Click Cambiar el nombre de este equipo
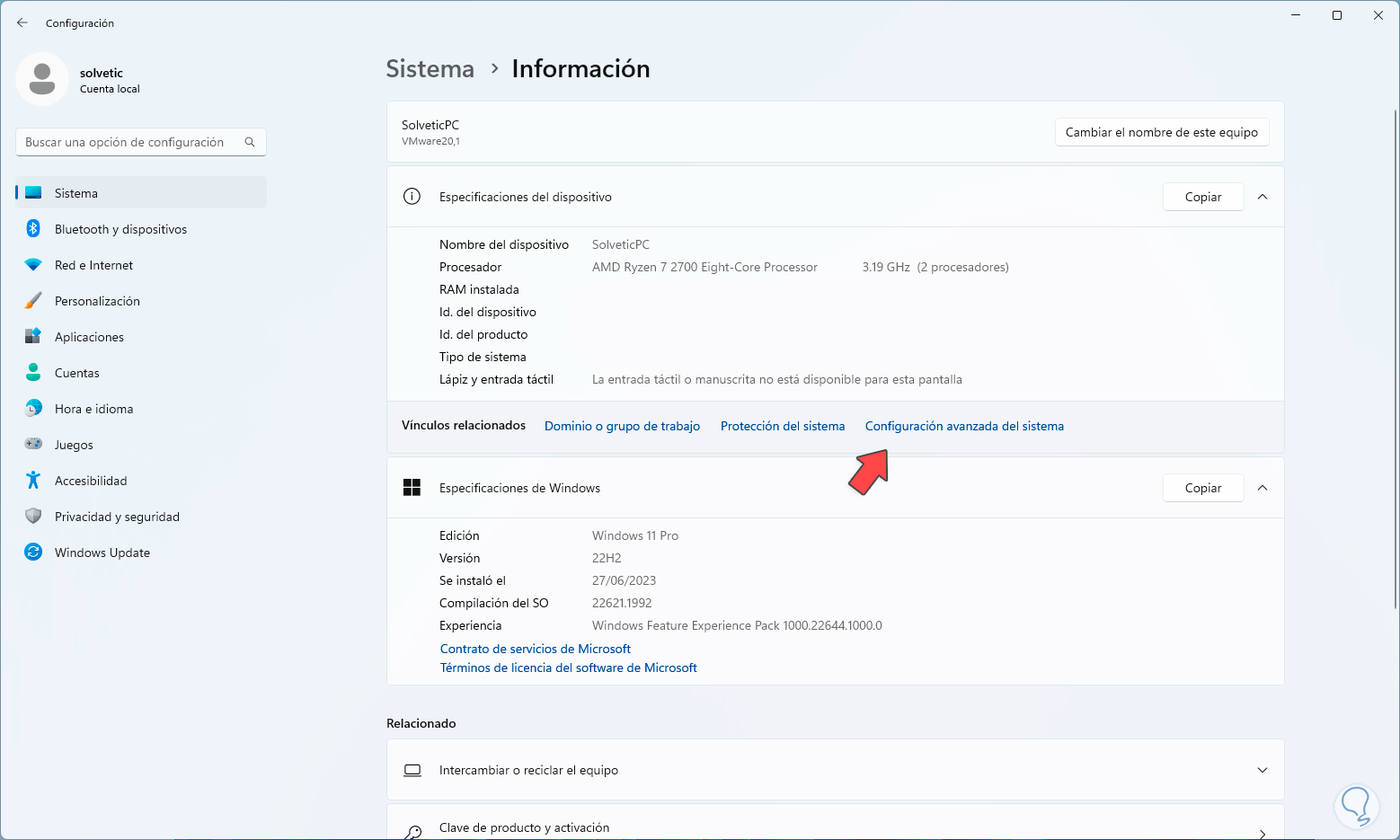This screenshot has height=840, width=1400. (x=1161, y=132)
